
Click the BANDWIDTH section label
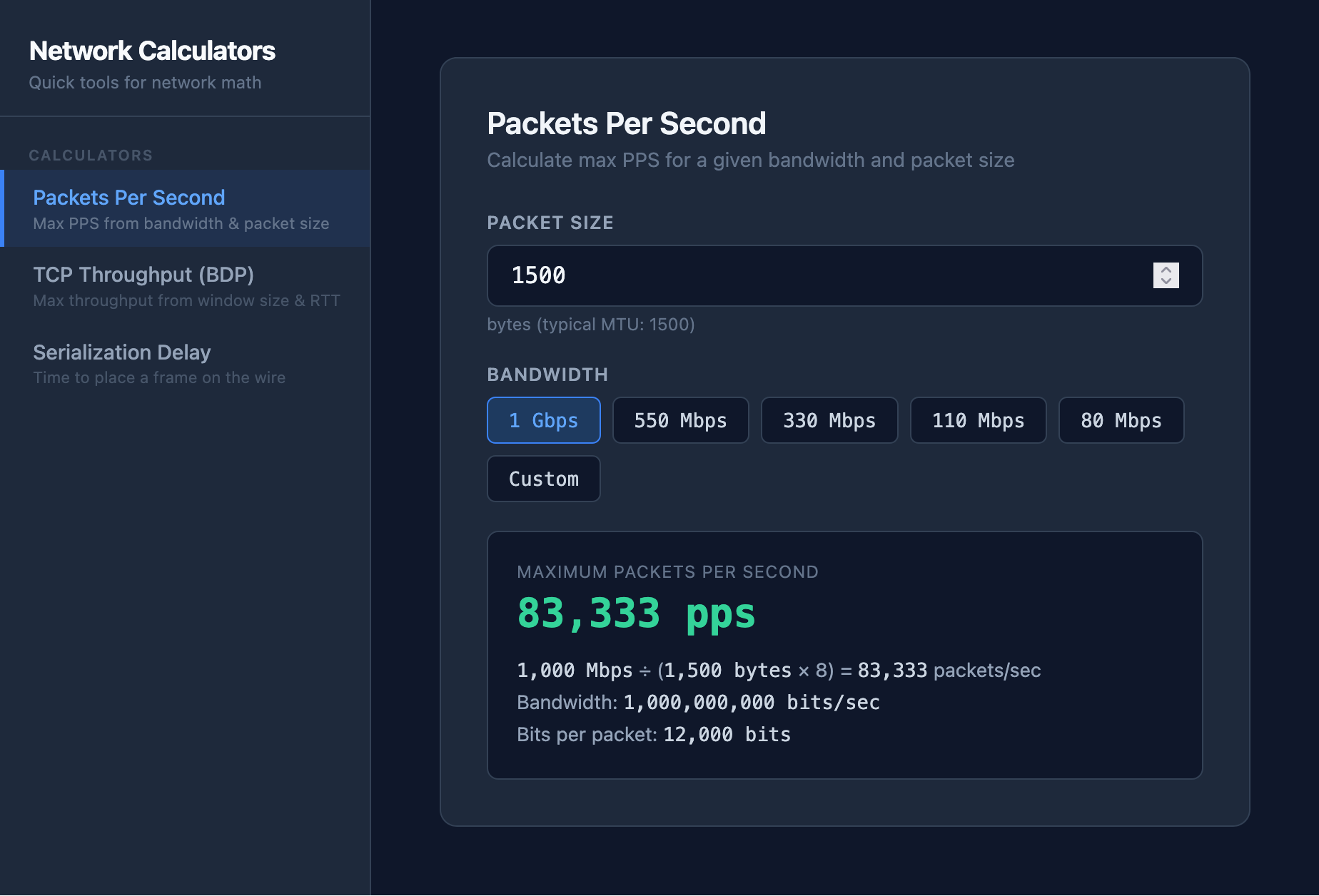point(547,374)
